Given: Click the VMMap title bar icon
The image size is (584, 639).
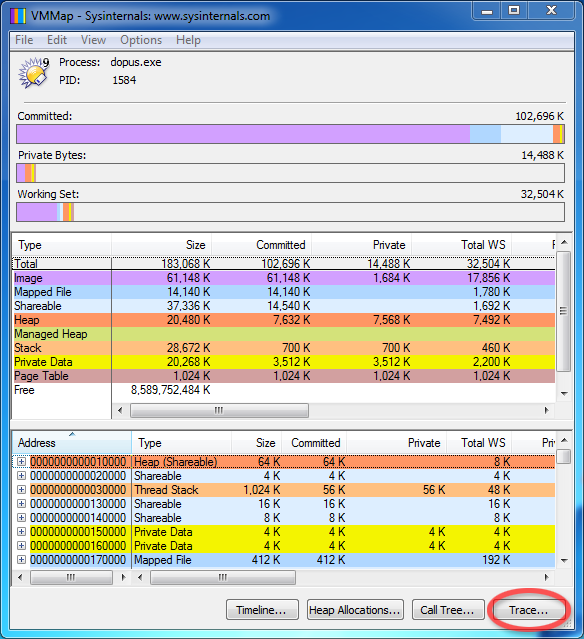Looking at the screenshot, I should coord(18,16).
